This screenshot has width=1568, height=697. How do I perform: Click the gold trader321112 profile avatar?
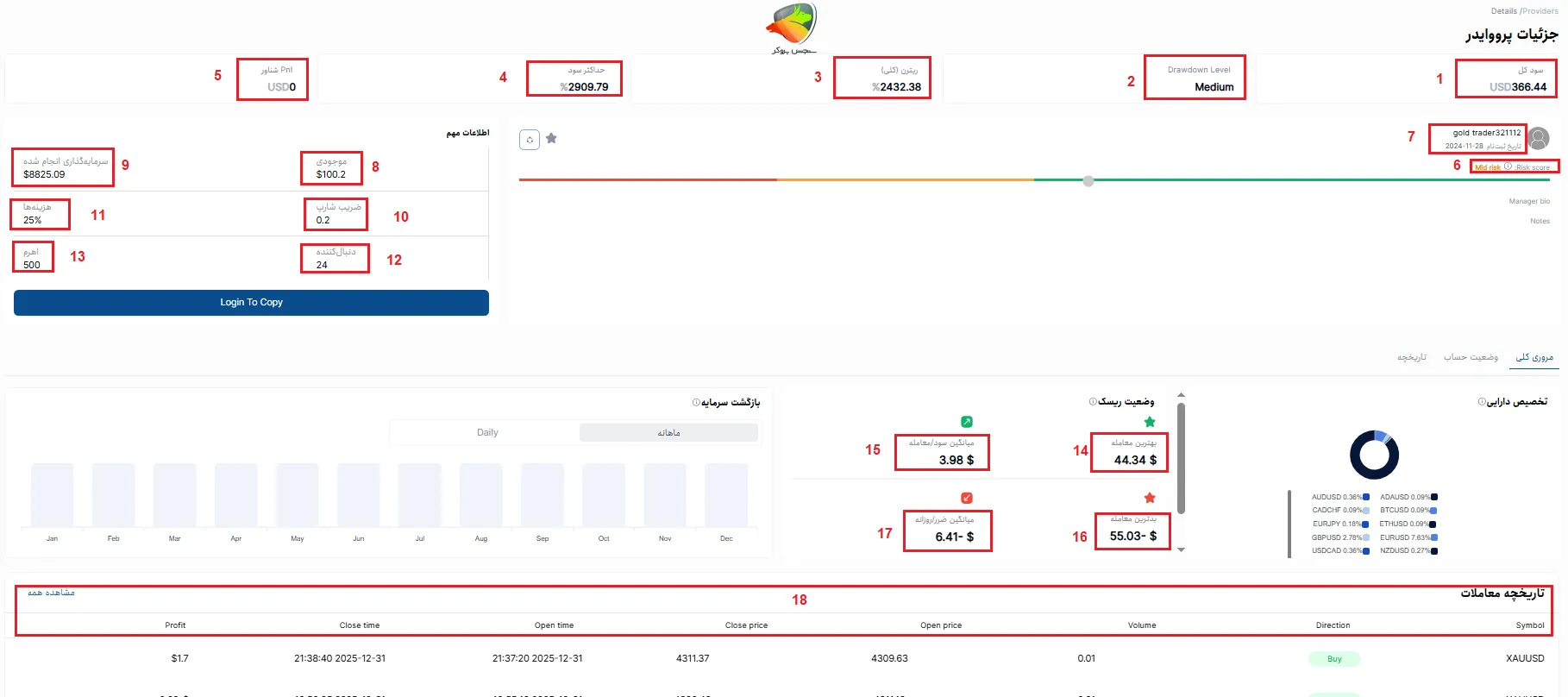coord(1539,138)
